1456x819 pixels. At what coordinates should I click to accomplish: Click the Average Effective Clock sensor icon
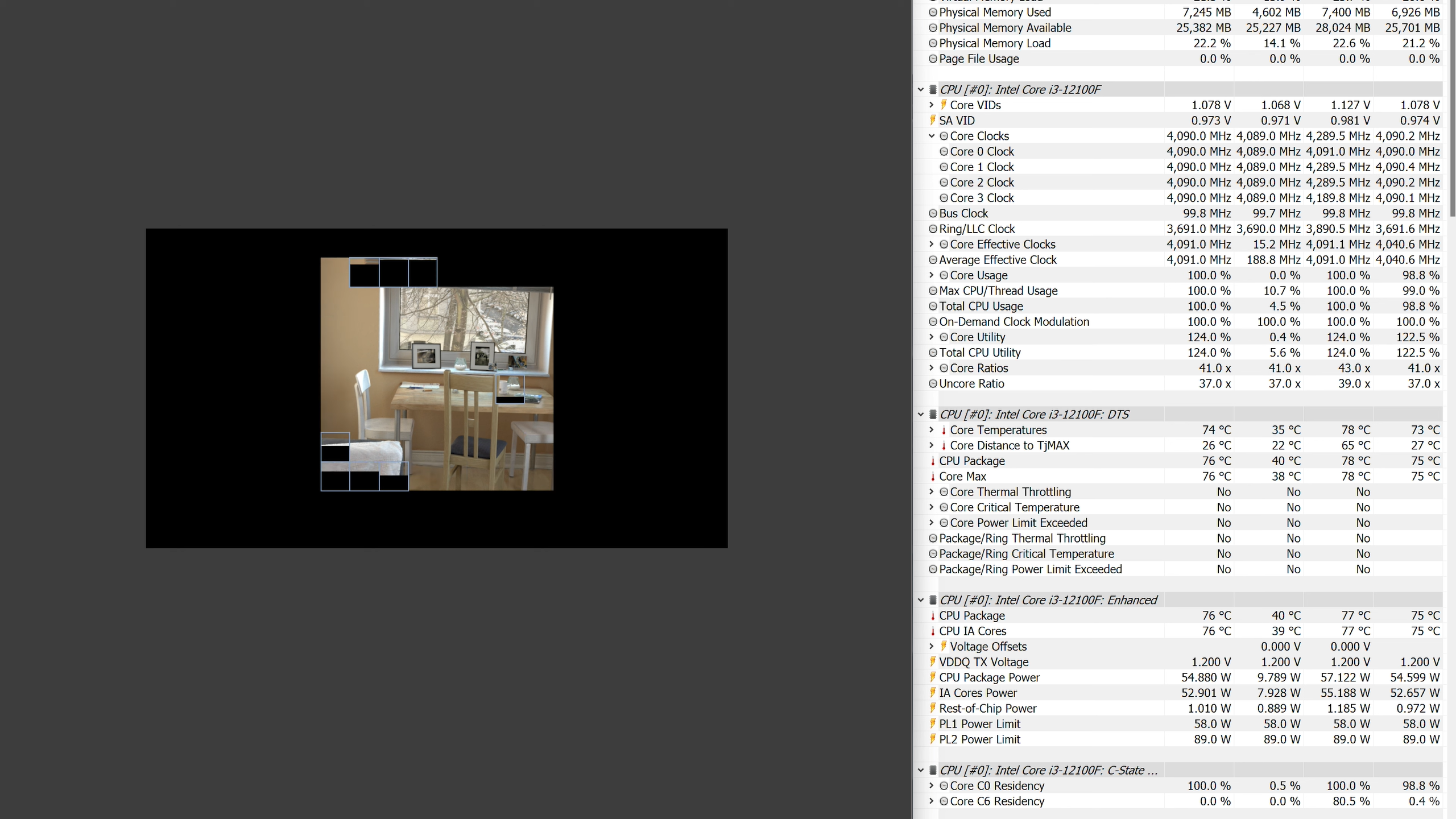click(x=933, y=259)
